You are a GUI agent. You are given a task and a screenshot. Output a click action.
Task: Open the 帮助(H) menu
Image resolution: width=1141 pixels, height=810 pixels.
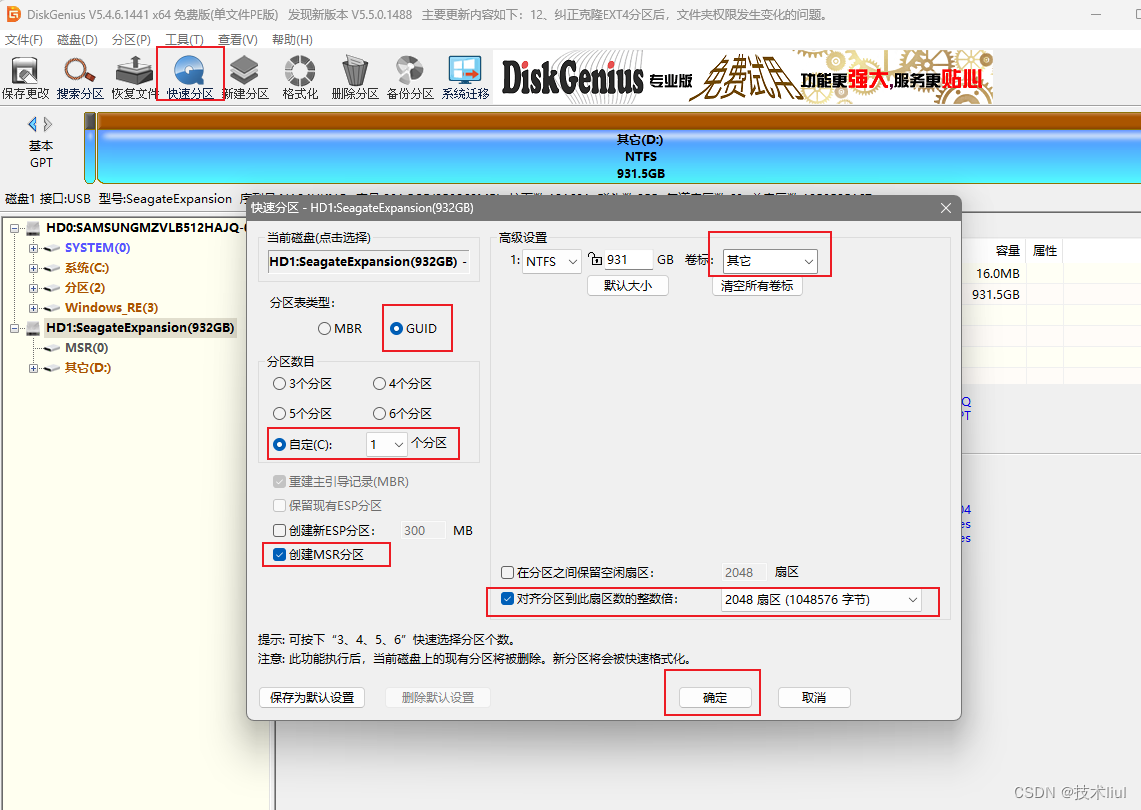292,40
